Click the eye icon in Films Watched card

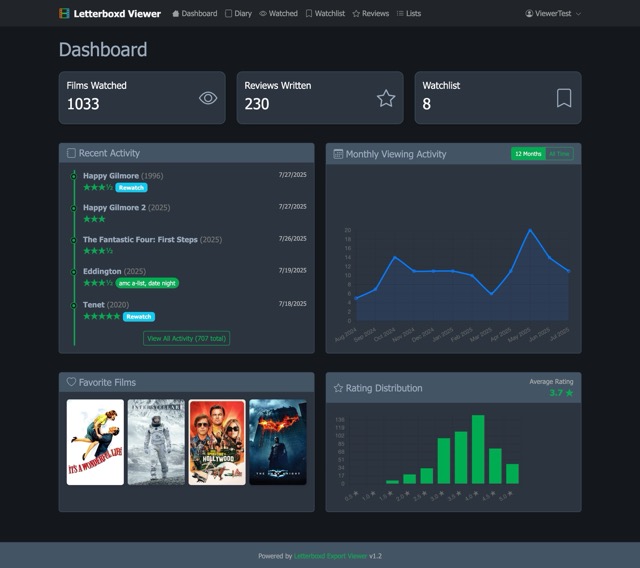tap(208, 98)
